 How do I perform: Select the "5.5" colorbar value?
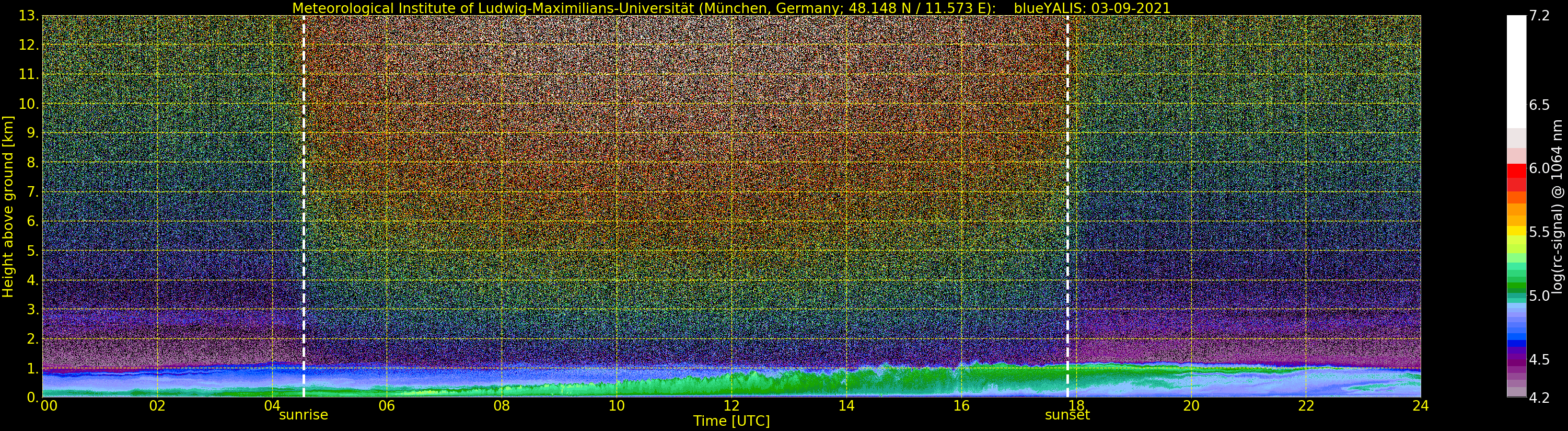[x=1539, y=232]
